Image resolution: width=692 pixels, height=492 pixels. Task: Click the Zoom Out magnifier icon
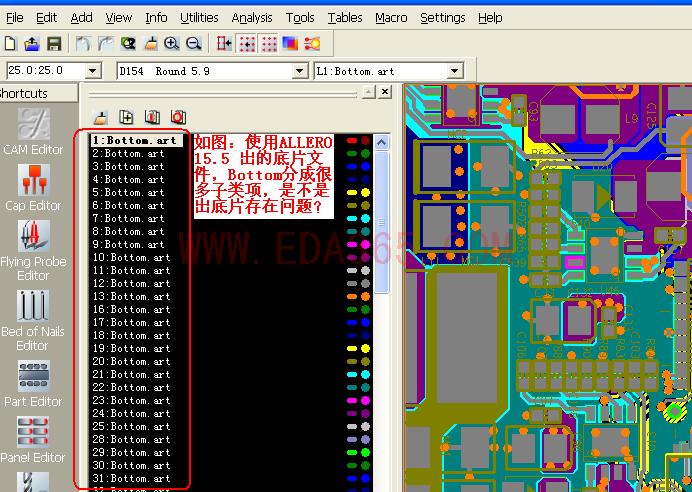coord(193,44)
